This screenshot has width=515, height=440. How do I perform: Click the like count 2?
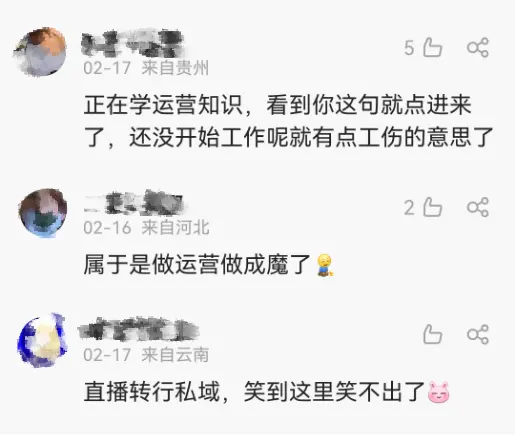409,208
